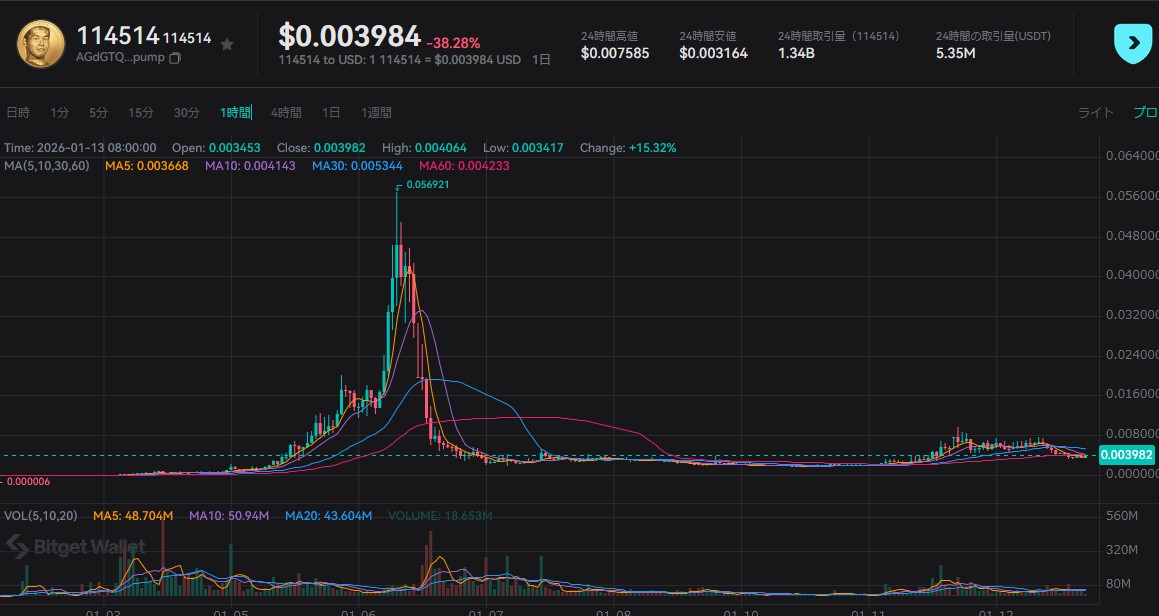The width and height of the screenshot is (1159, 616).
Task: Select the 15分 timeframe
Action: (141, 113)
